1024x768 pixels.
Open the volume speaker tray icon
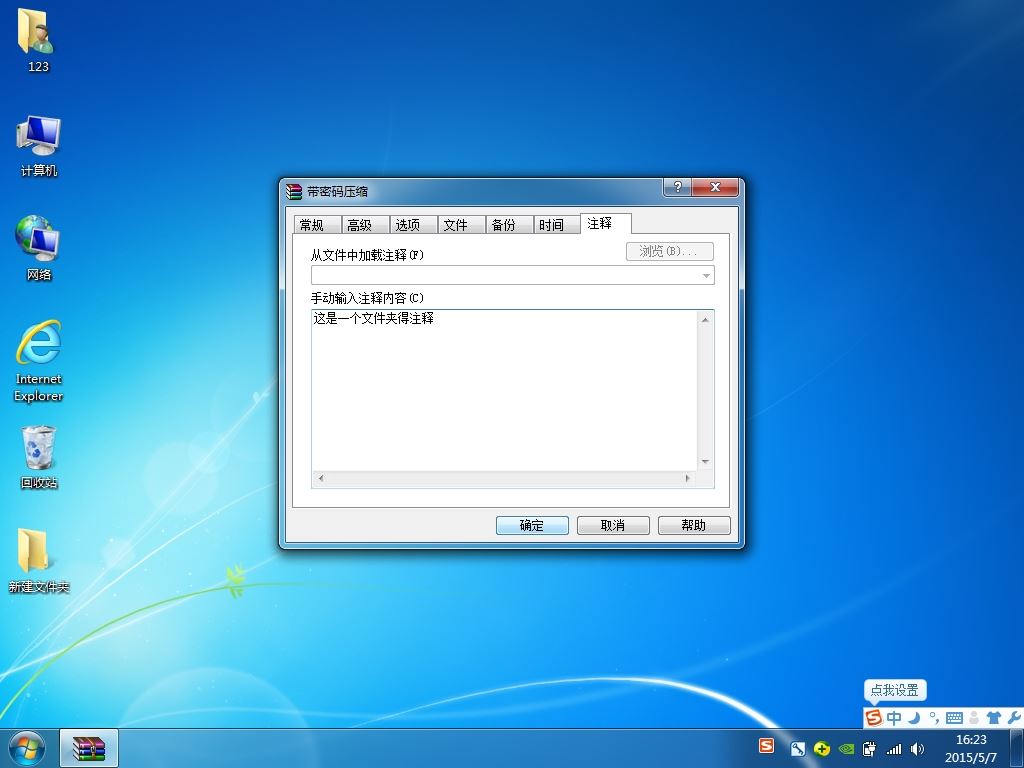click(917, 749)
